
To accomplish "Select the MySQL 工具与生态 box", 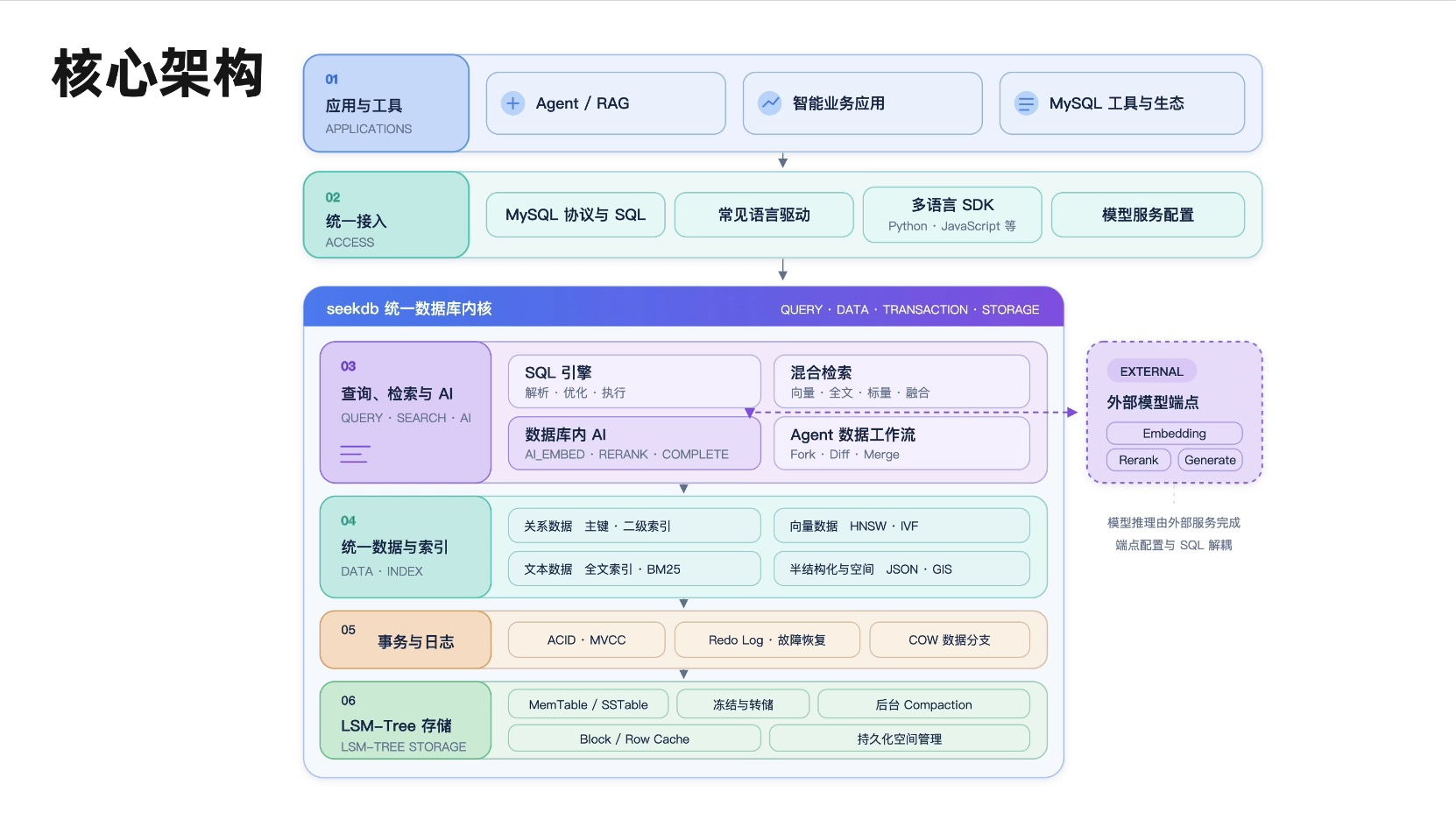I will 1122,103.
